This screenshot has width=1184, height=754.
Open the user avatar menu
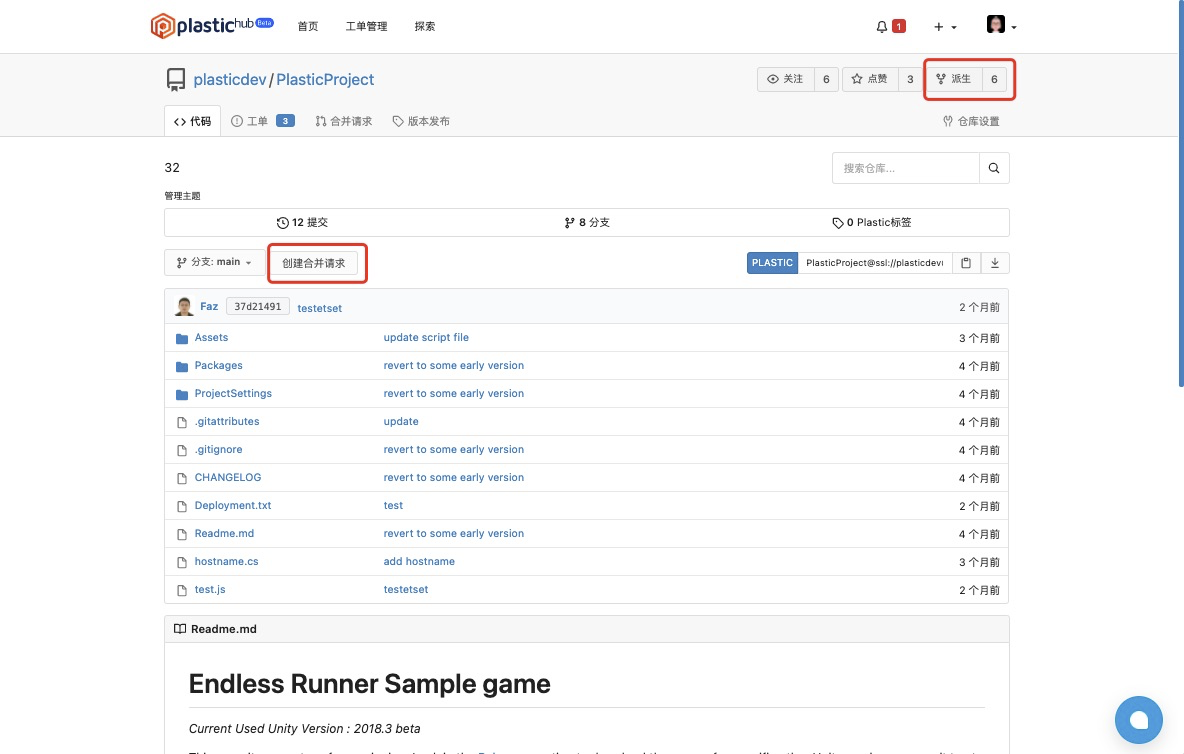click(1001, 25)
